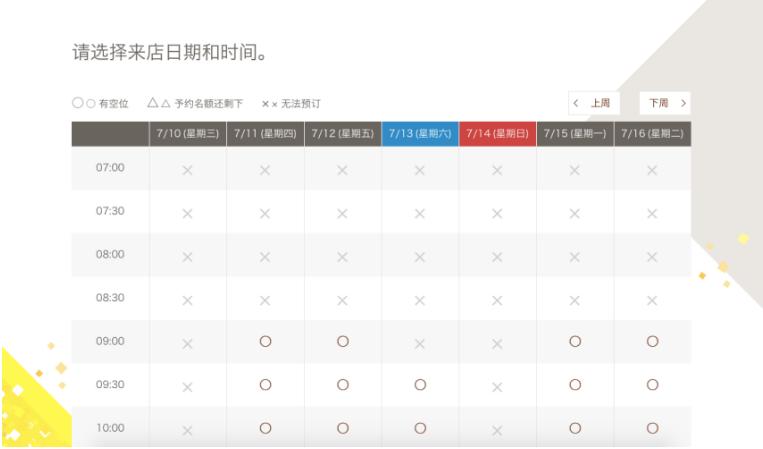
Task: Book available circle at 09:30 on 7/12
Action: coord(343,385)
